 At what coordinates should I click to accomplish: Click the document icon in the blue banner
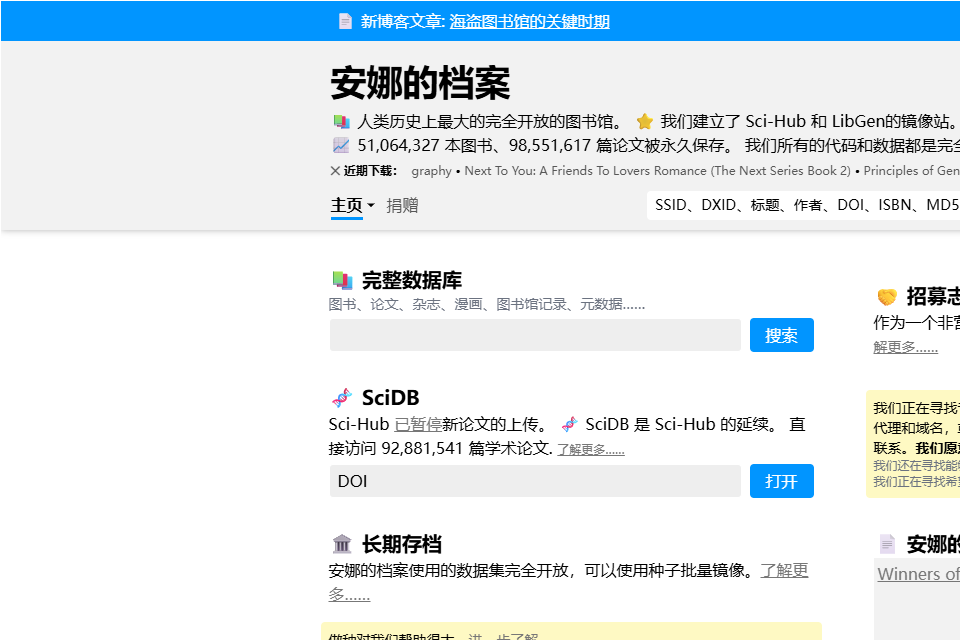coord(345,21)
